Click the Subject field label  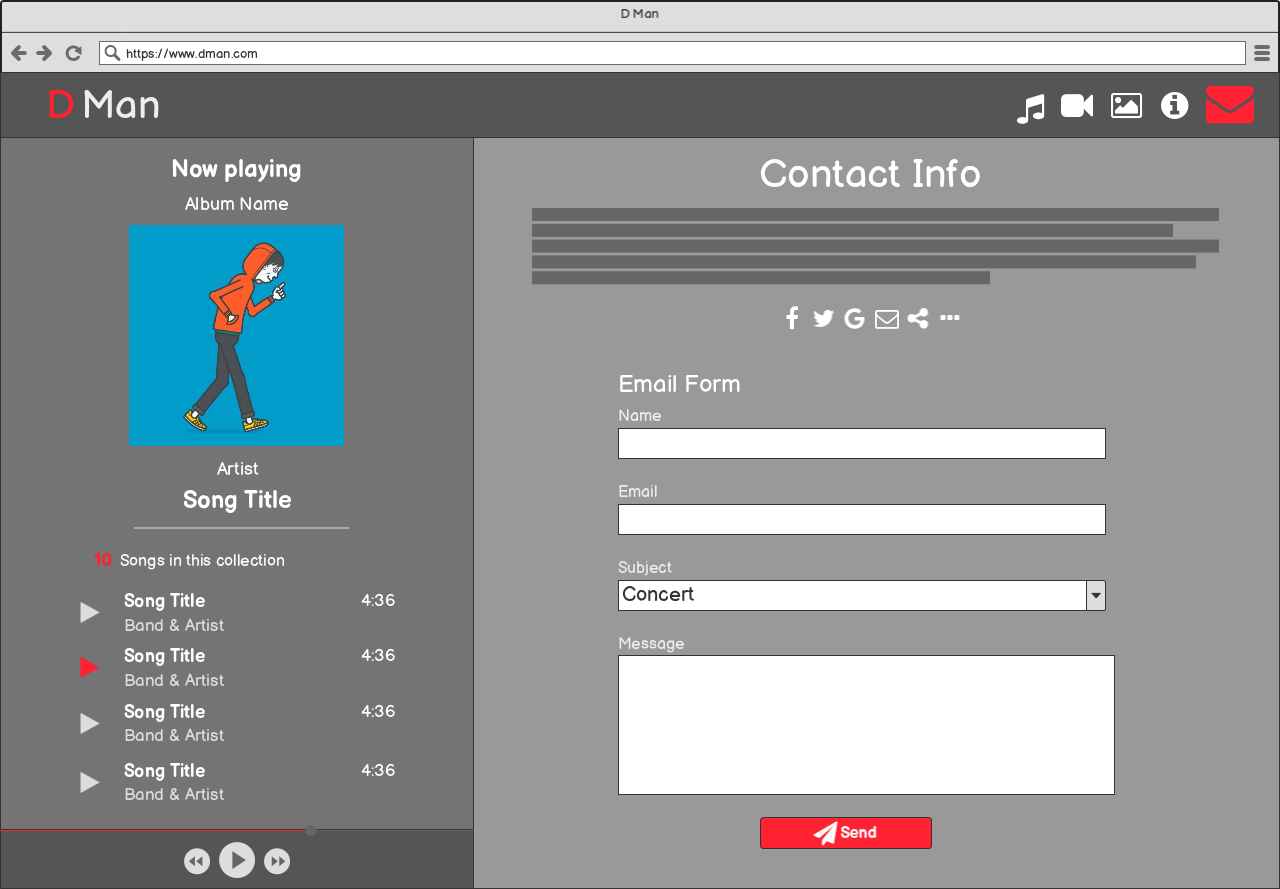645,567
